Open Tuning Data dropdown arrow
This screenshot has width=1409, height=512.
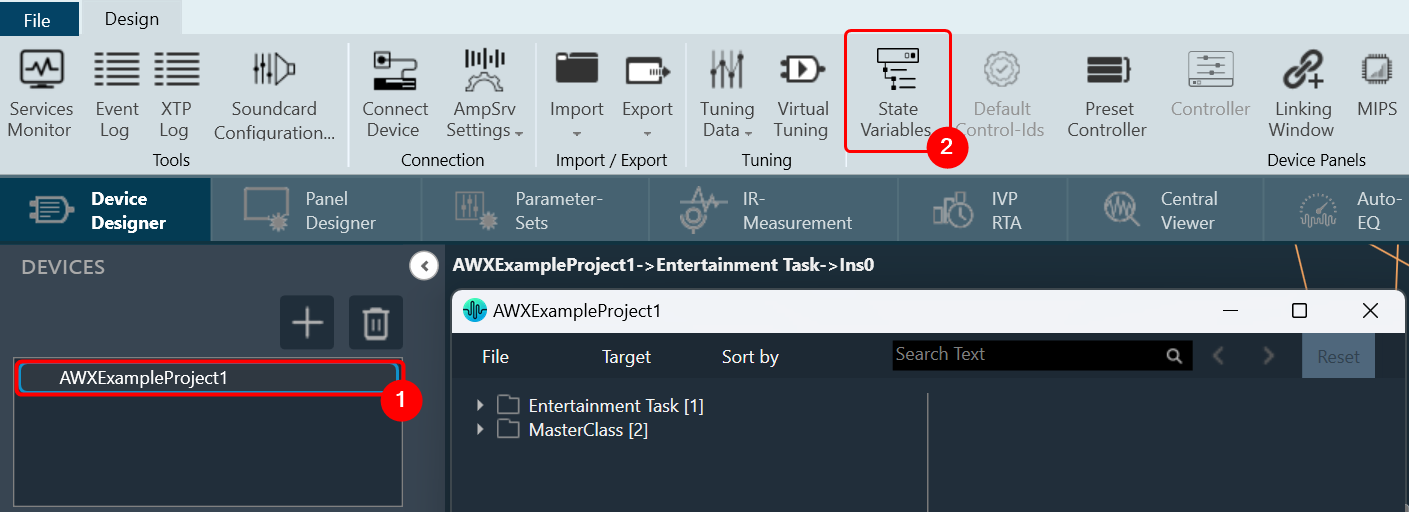click(x=749, y=133)
